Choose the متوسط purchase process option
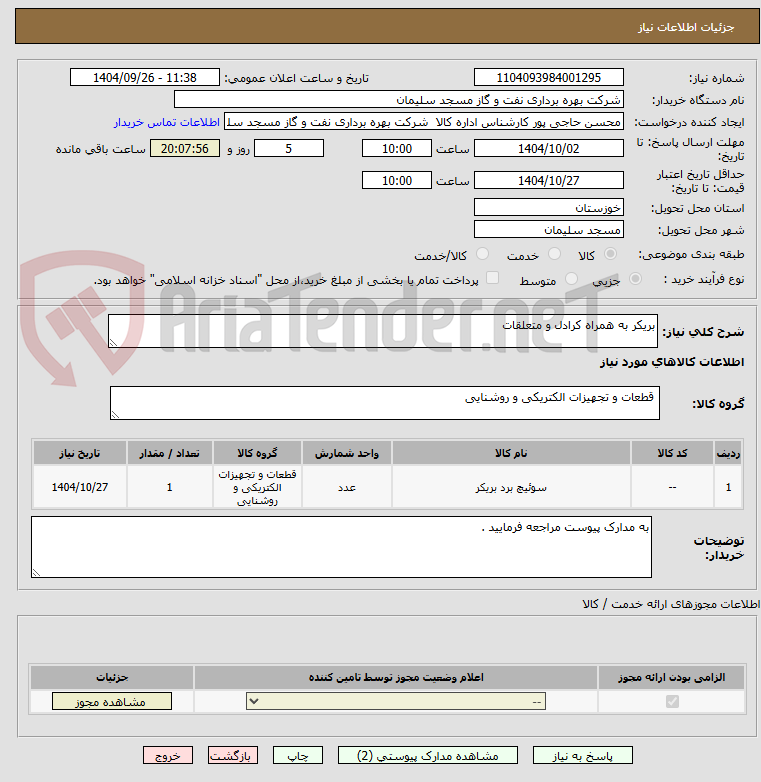 pos(571,279)
